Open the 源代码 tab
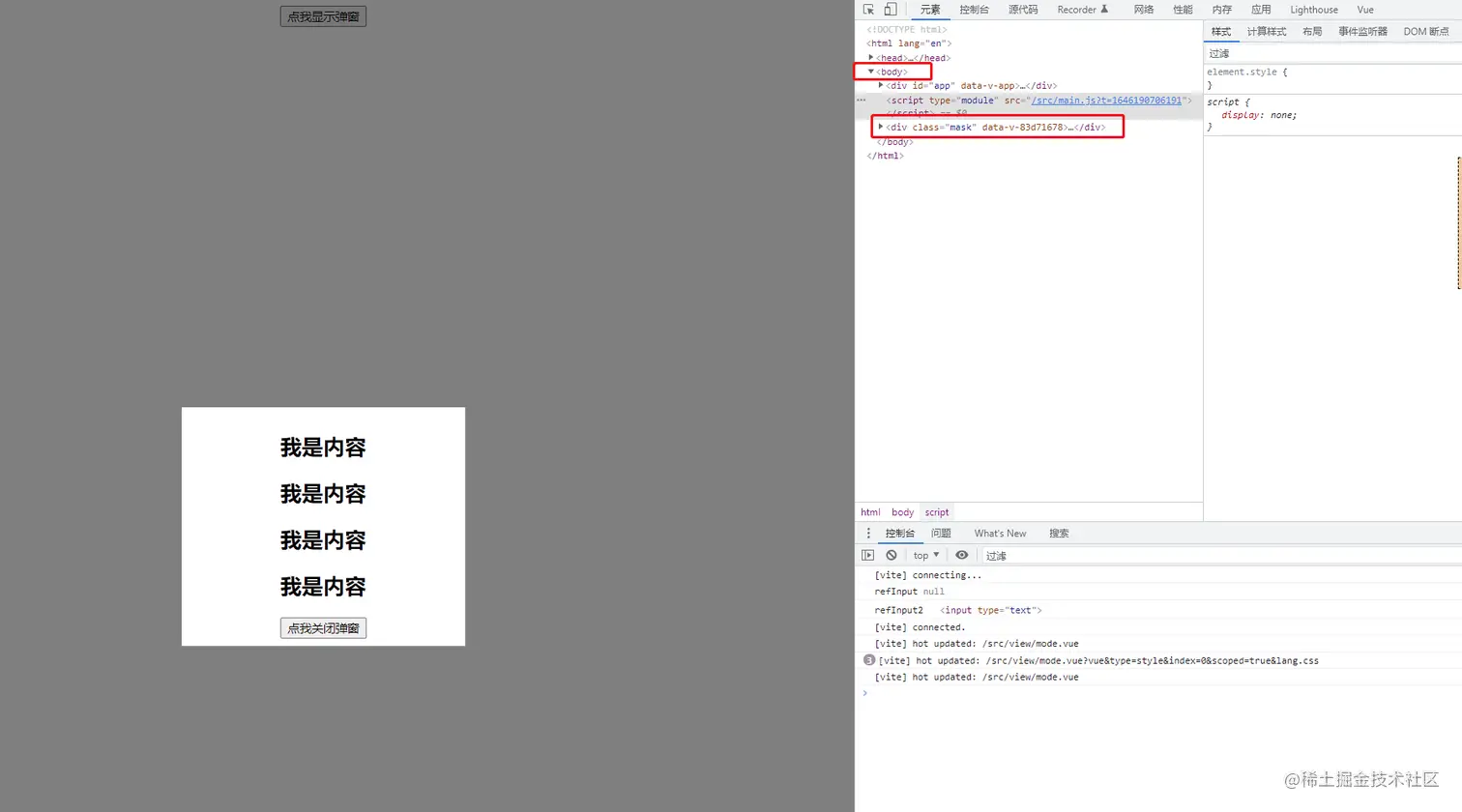The height and width of the screenshot is (812, 1462). click(1023, 10)
